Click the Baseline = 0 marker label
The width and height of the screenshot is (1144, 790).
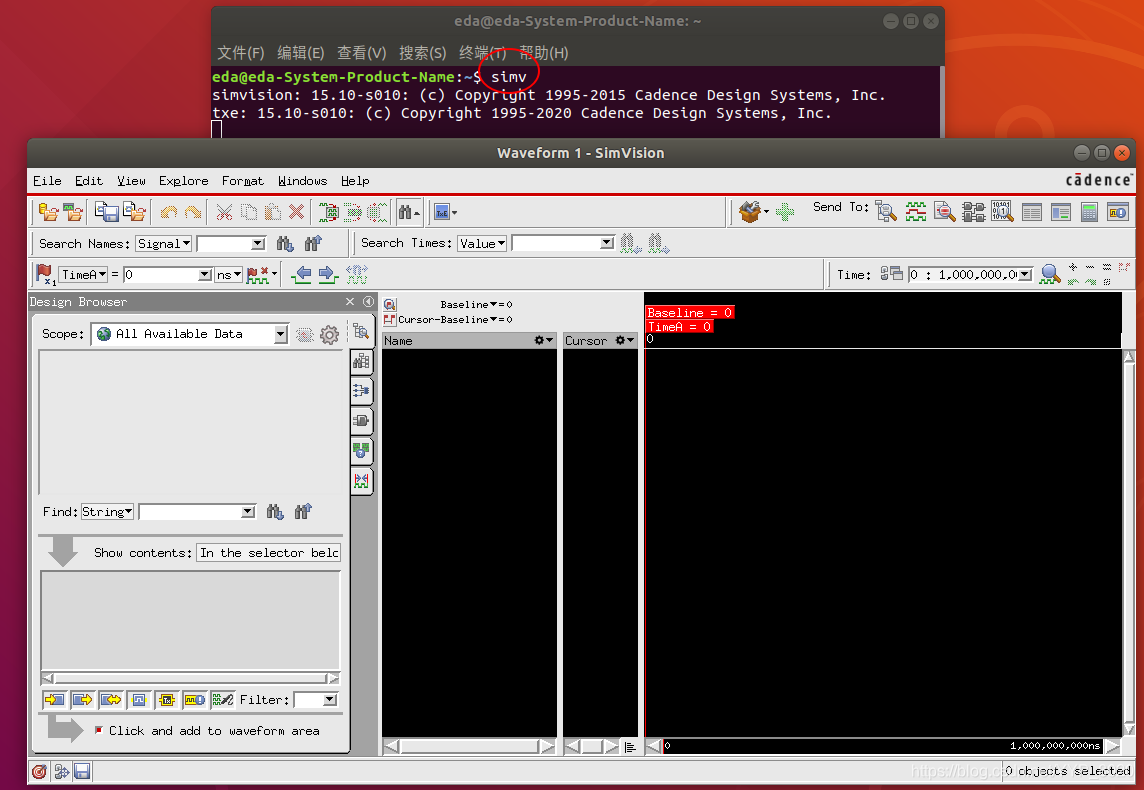[689, 312]
